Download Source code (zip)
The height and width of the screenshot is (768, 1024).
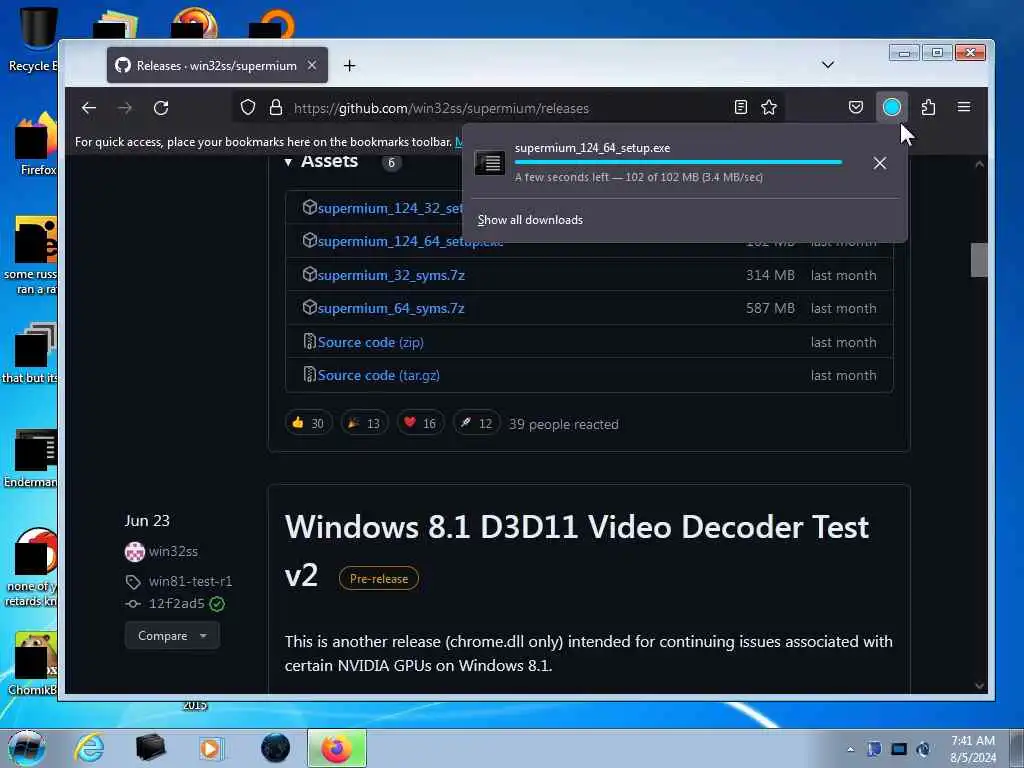coord(370,342)
